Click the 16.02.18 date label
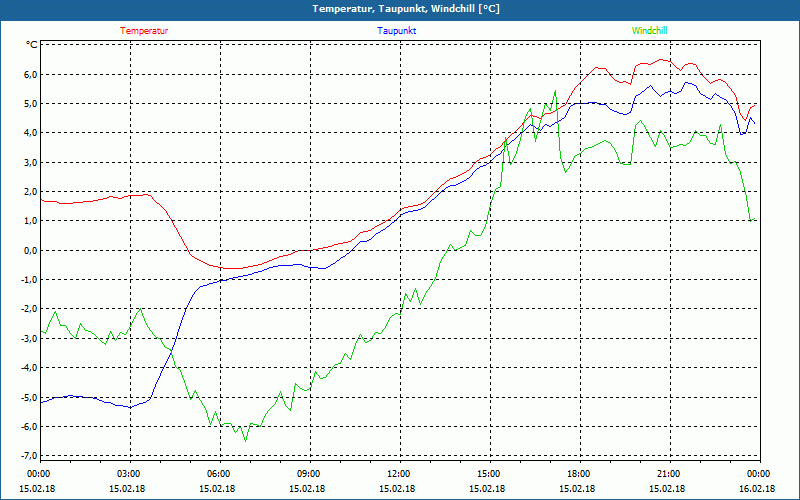The image size is (800, 500). [x=757, y=488]
